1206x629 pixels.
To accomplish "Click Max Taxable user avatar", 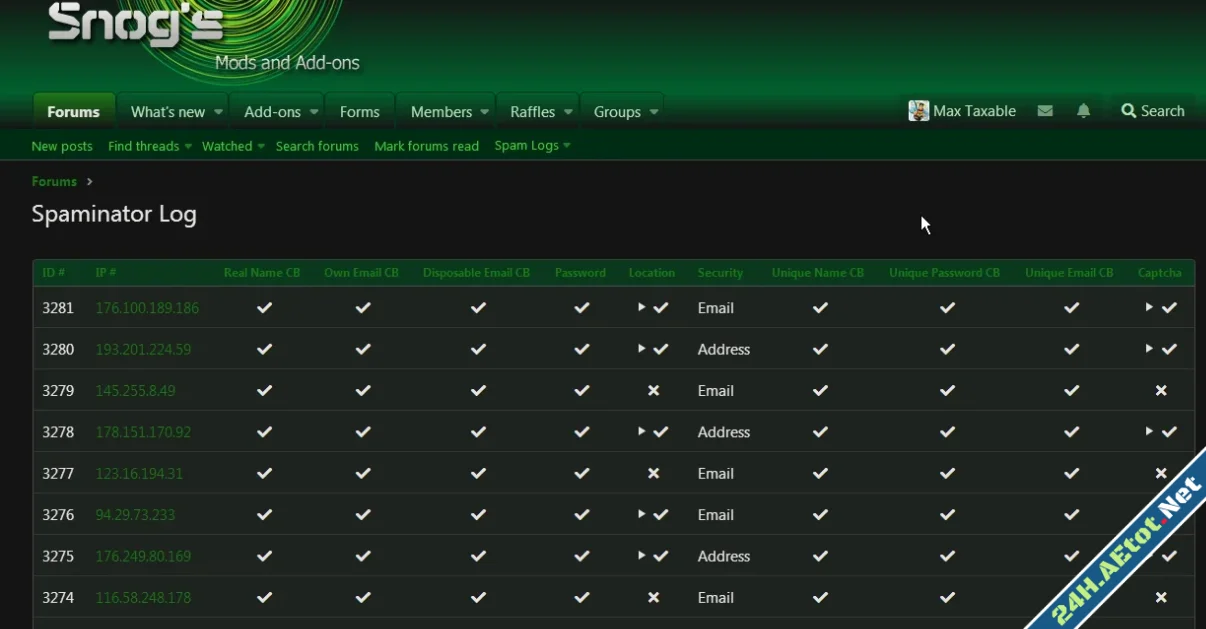I will point(918,111).
